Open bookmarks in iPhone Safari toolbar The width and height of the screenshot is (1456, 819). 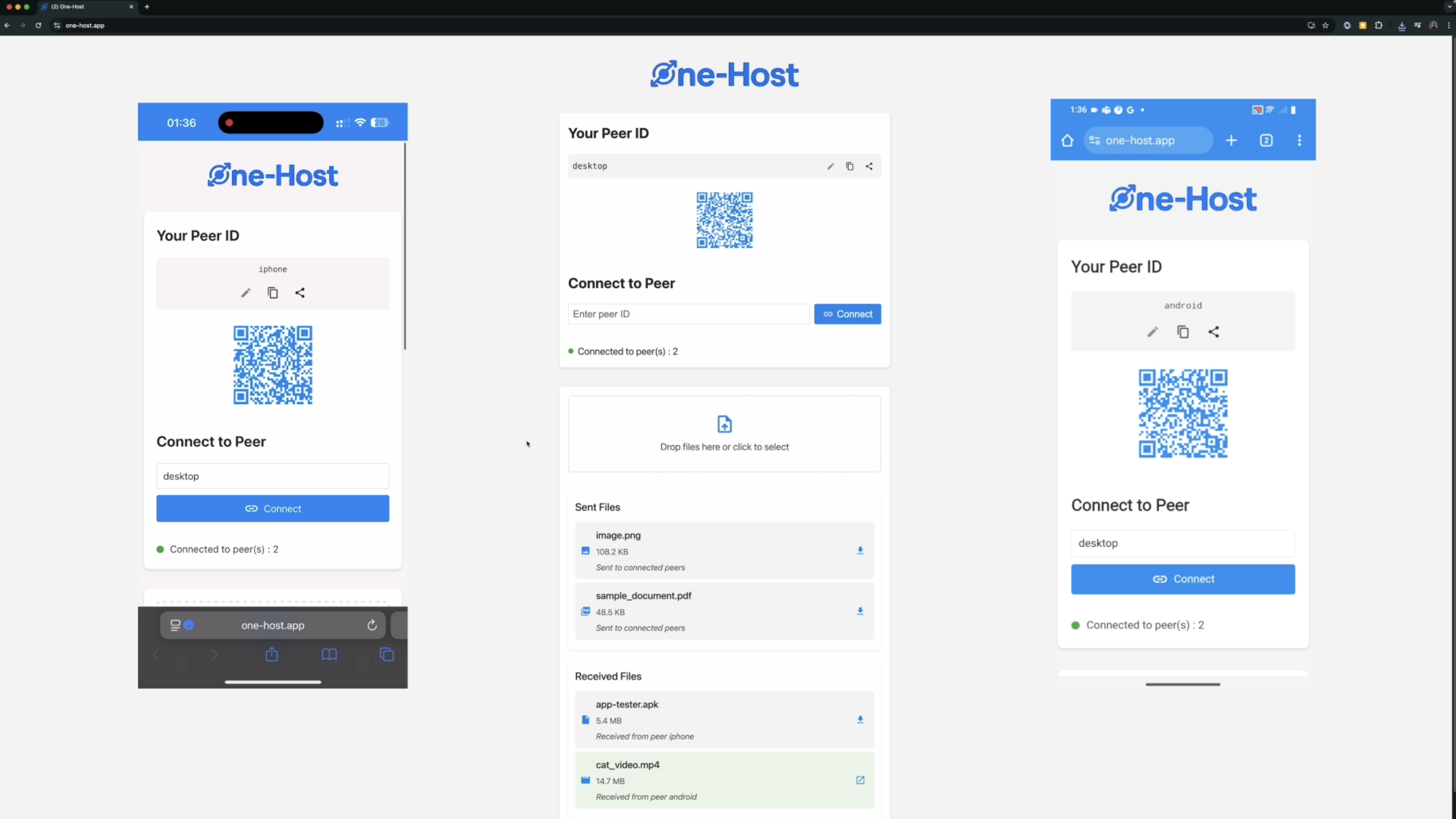click(330, 654)
